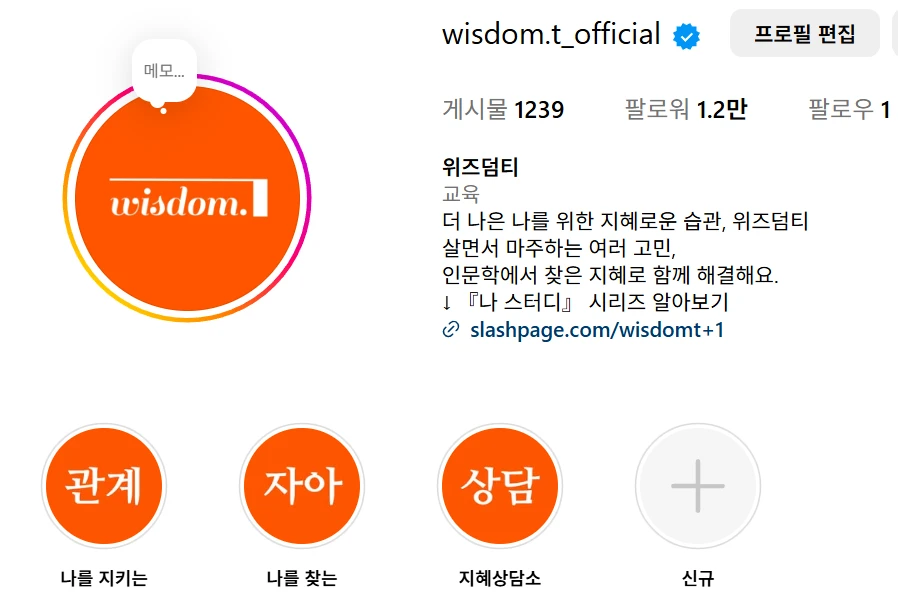Click the chain link icon beside slashpage URL
The height and width of the screenshot is (615, 898).
click(x=451, y=330)
